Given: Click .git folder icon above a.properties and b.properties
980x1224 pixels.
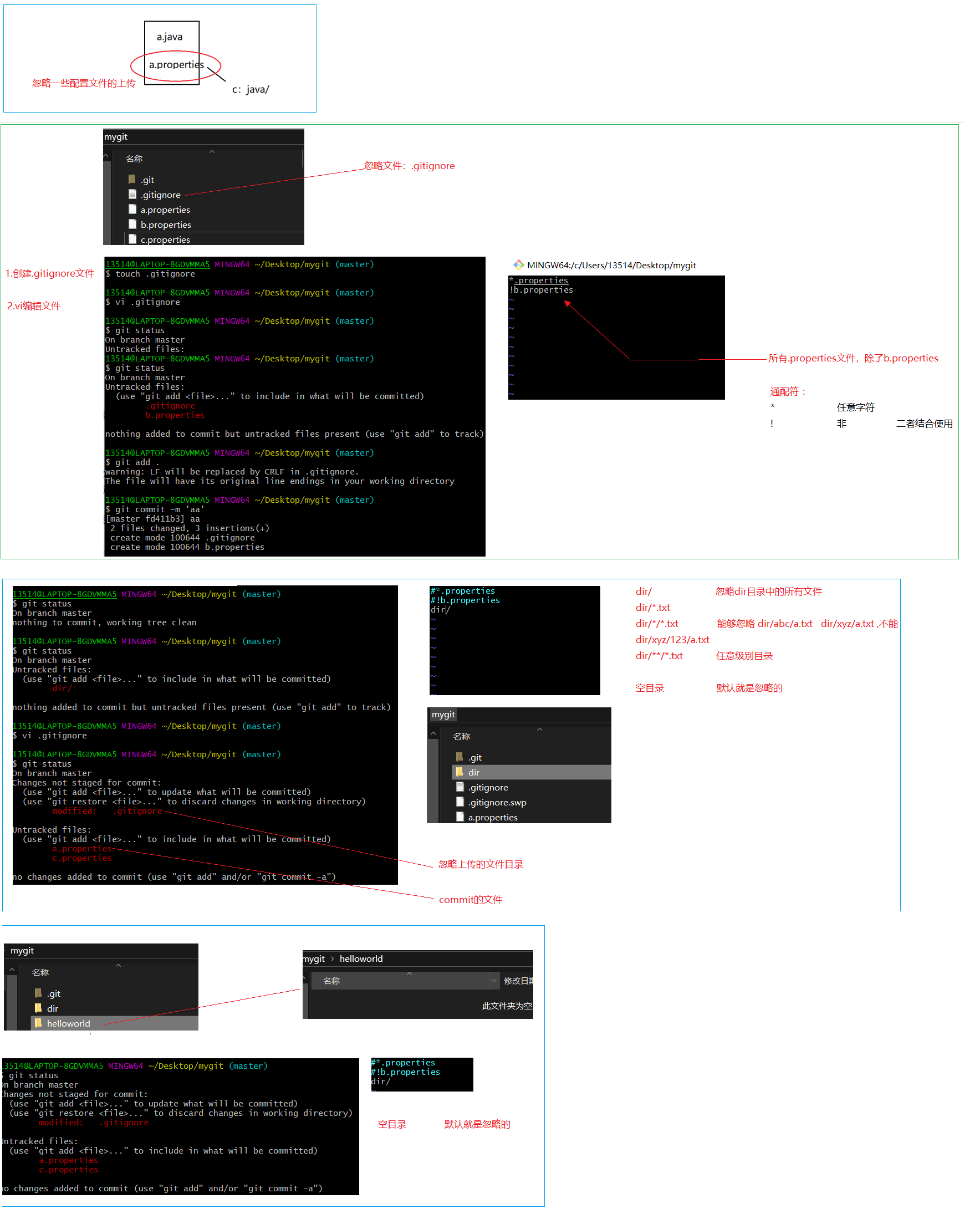Looking at the screenshot, I should pos(132,180).
